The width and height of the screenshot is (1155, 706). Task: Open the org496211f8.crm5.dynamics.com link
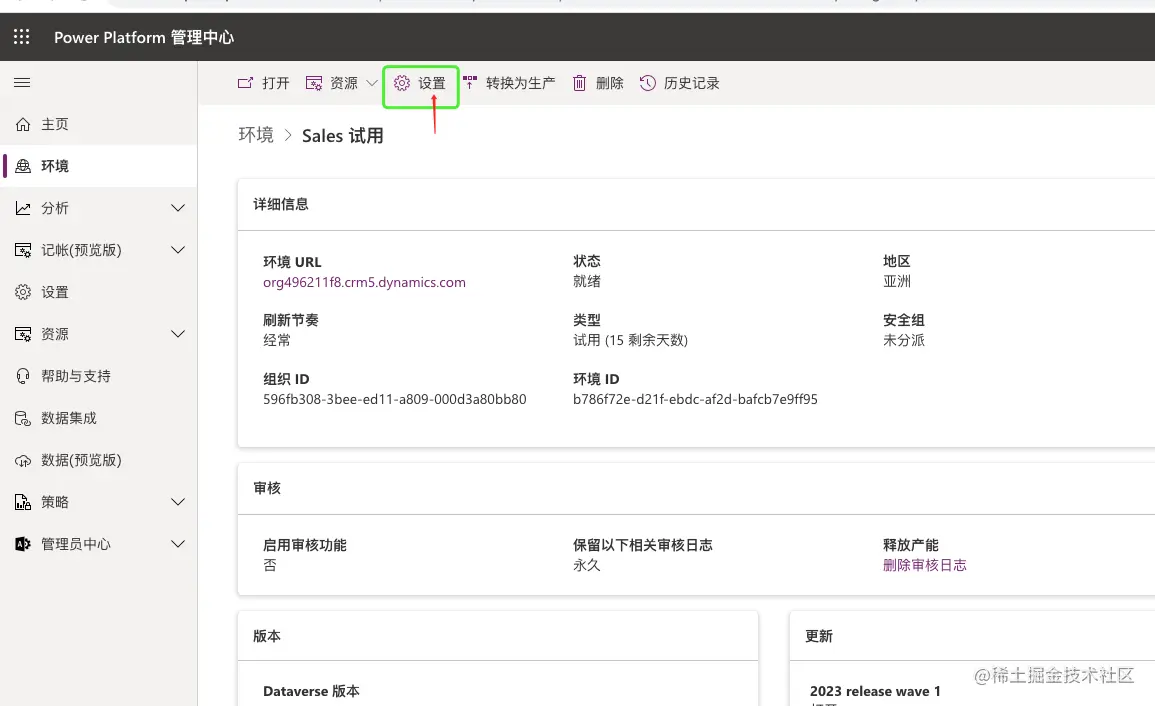point(364,282)
